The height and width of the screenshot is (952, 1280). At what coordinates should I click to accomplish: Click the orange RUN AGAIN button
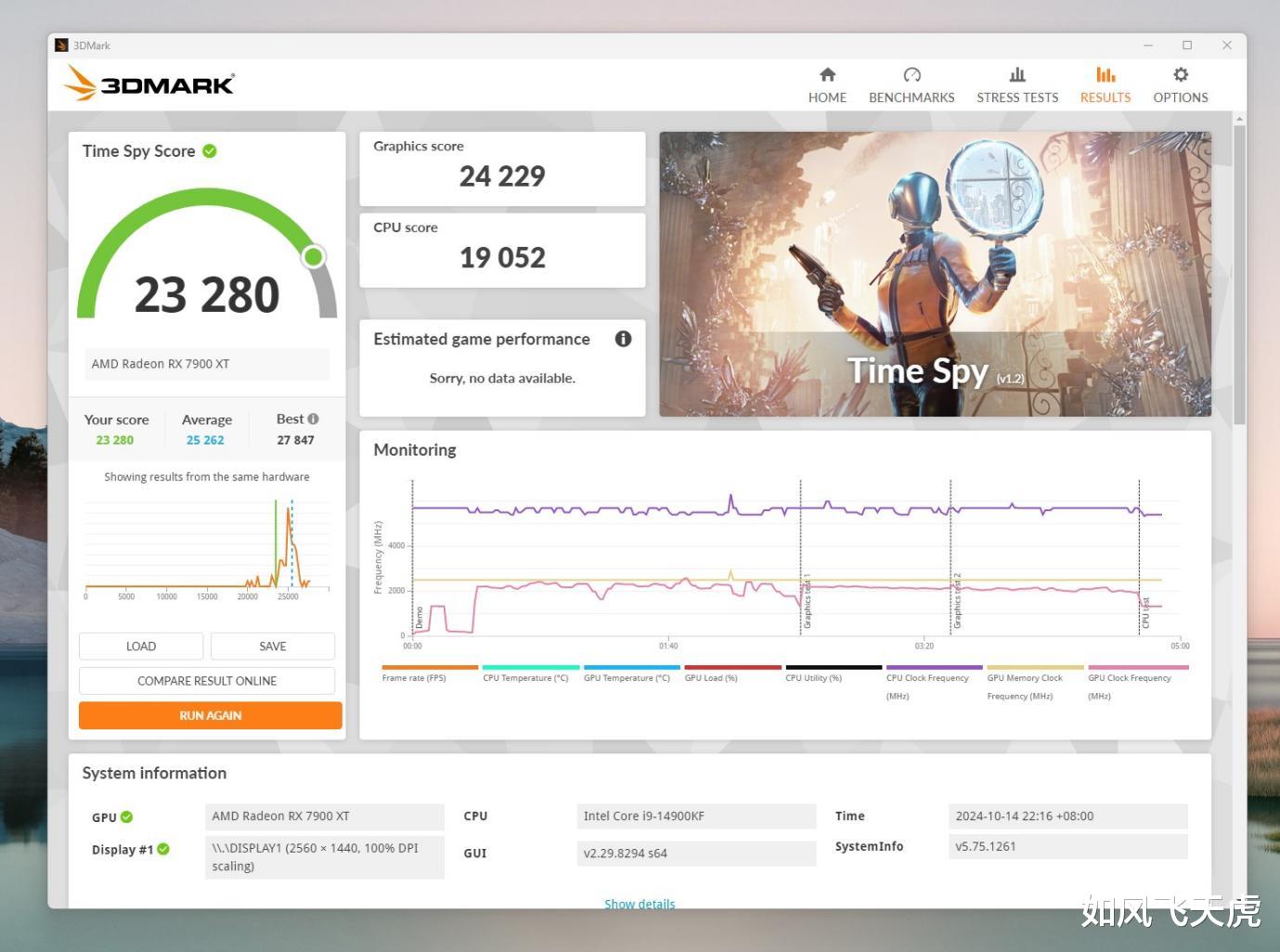click(211, 715)
